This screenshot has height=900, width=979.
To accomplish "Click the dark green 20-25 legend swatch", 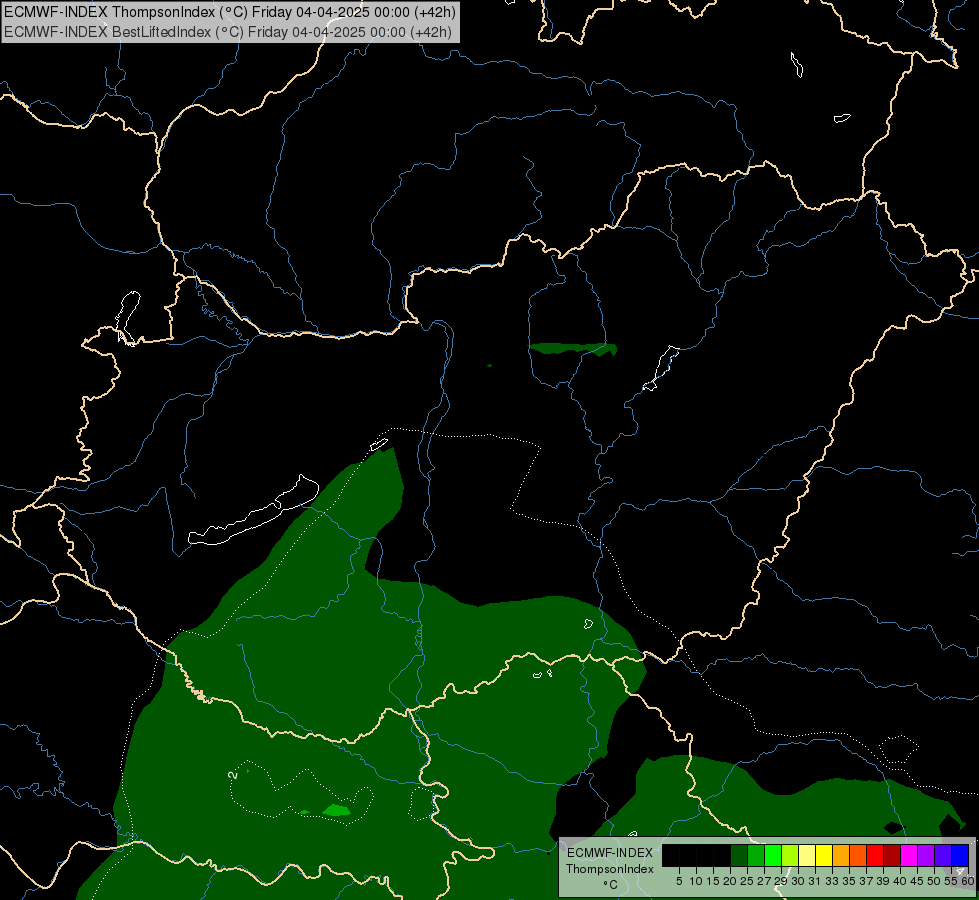I will [x=739, y=855].
